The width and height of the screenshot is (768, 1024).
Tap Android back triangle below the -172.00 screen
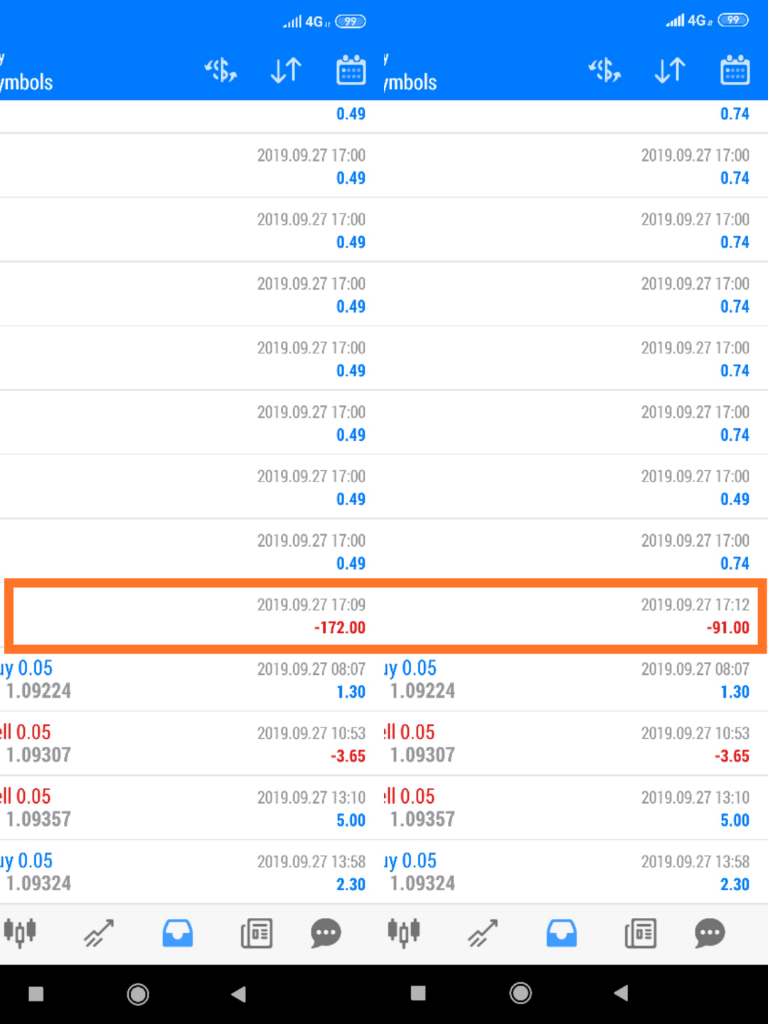238,994
